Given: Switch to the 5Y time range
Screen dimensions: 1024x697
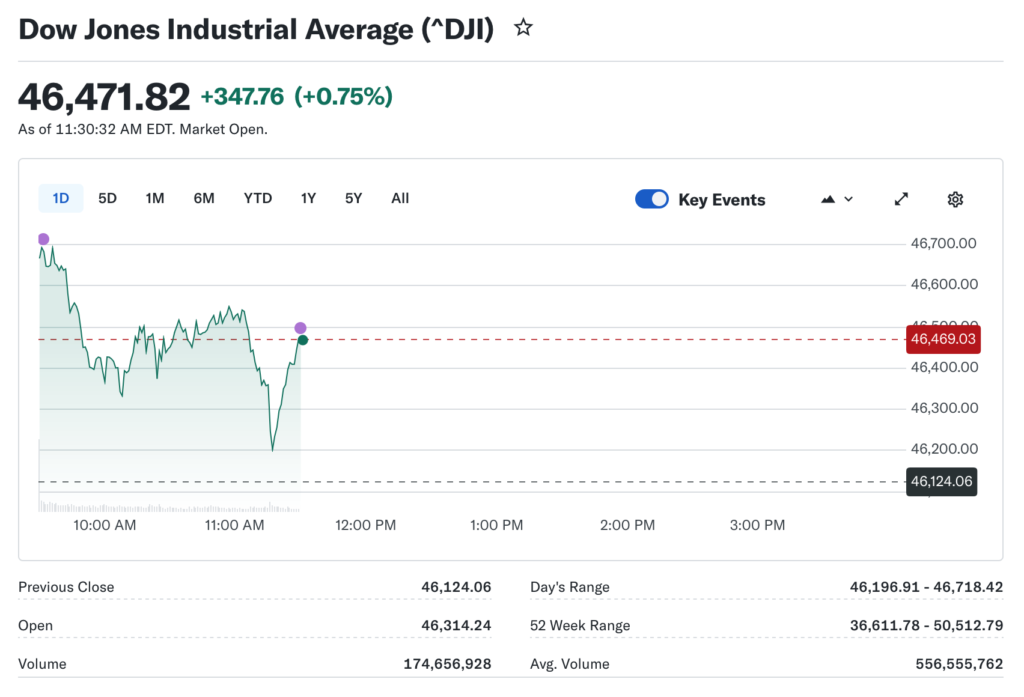Looking at the screenshot, I should pyautogui.click(x=353, y=199).
